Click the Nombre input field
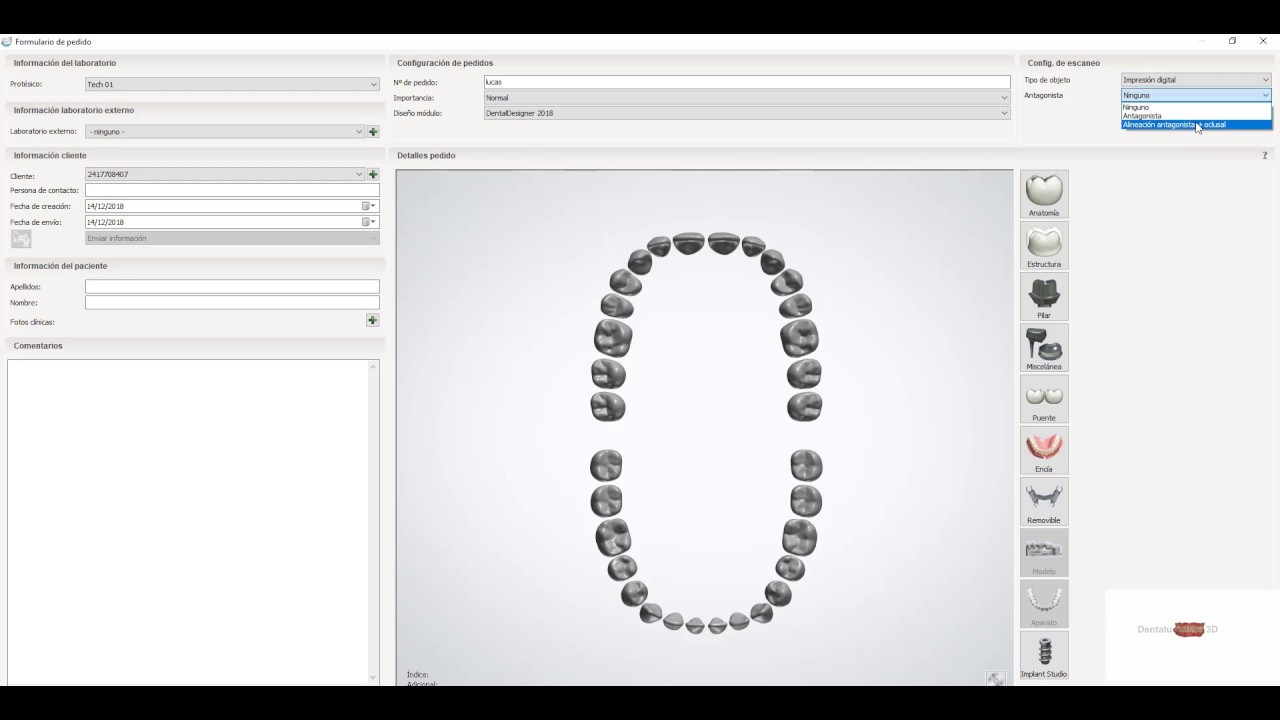Screen dimensions: 1280x720 [232, 302]
